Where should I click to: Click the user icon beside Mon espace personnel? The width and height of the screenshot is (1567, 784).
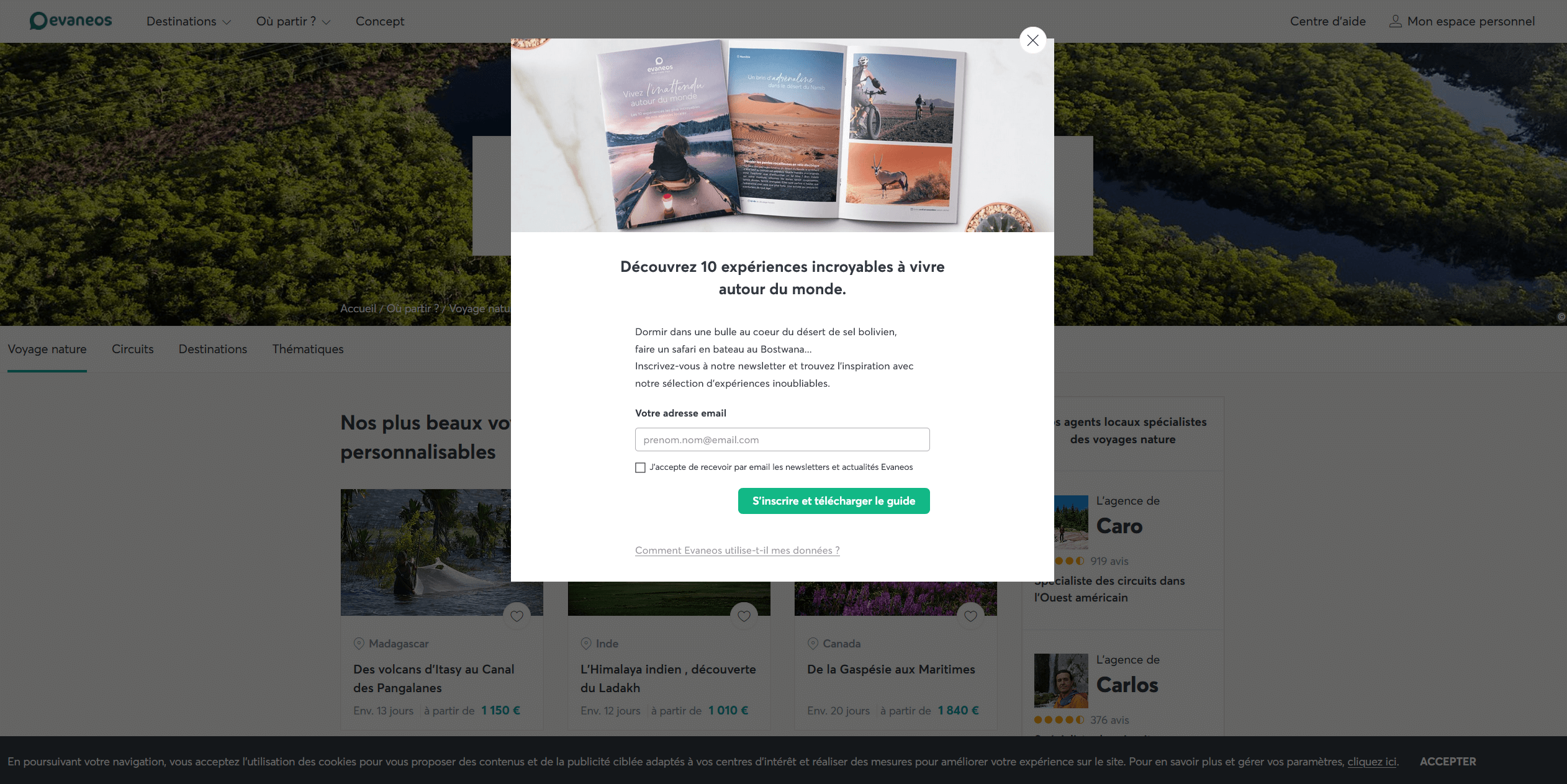pos(1395,21)
